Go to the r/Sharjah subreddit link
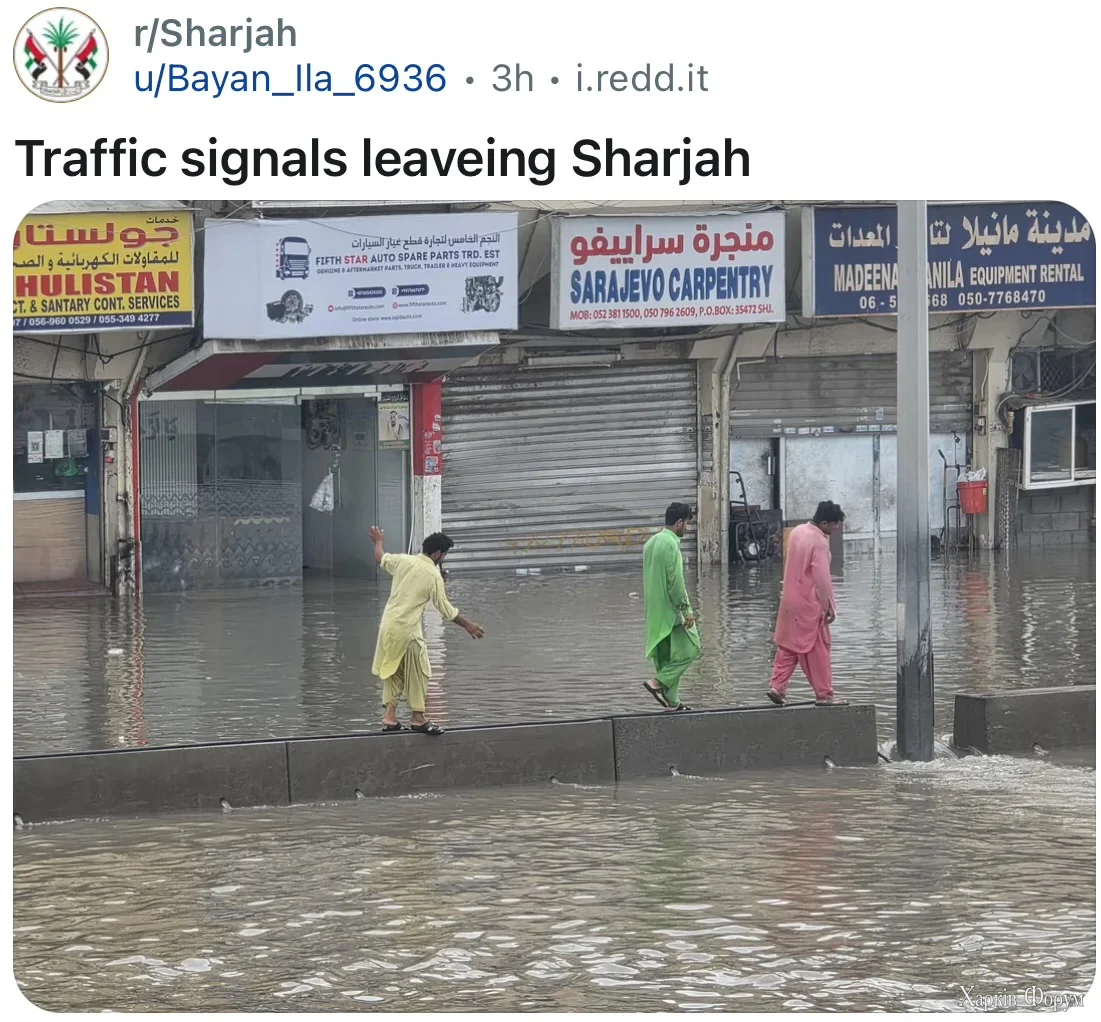The image size is (1101, 1022). point(216,34)
